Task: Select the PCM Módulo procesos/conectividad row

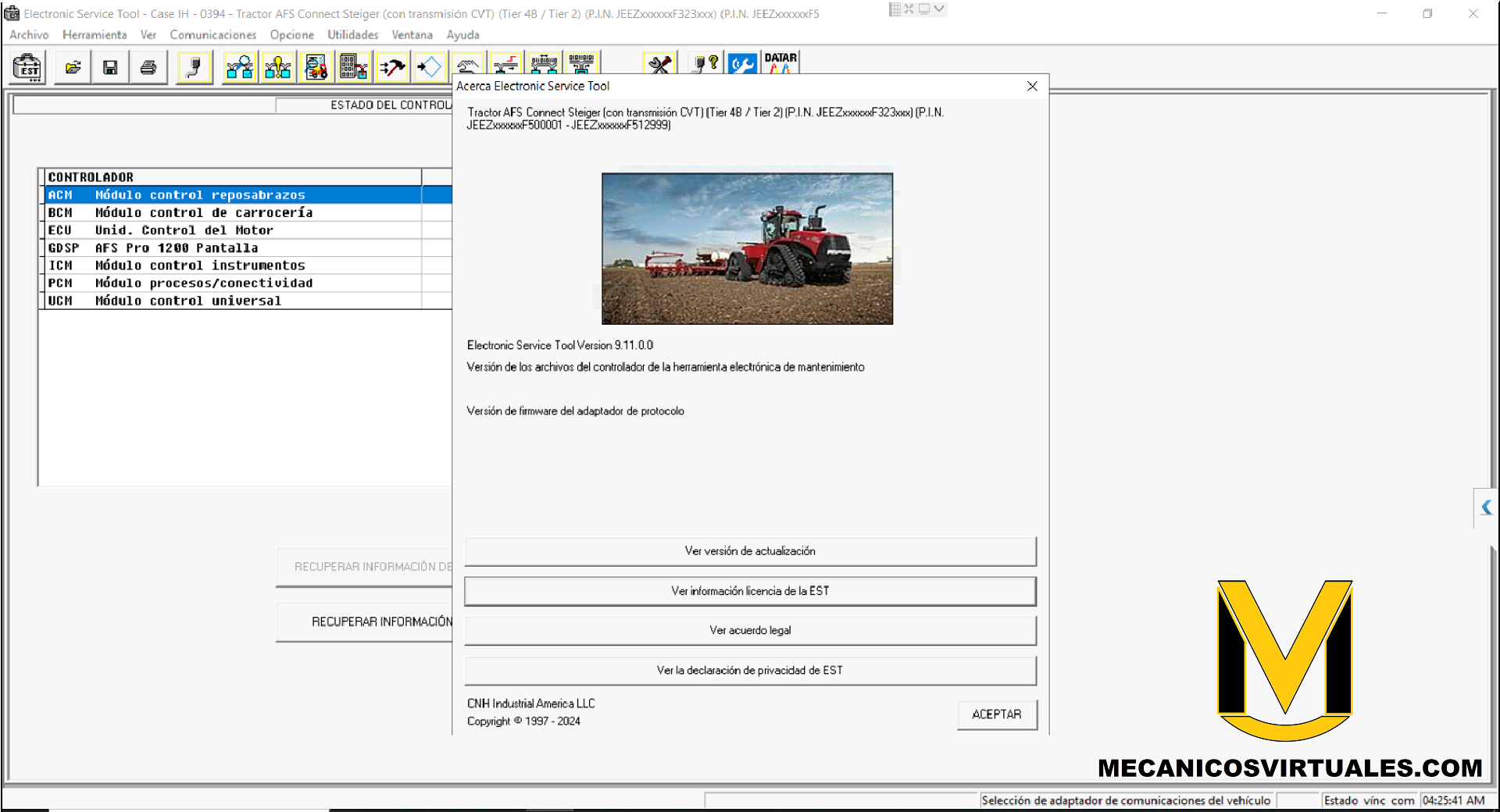Action: (248, 283)
